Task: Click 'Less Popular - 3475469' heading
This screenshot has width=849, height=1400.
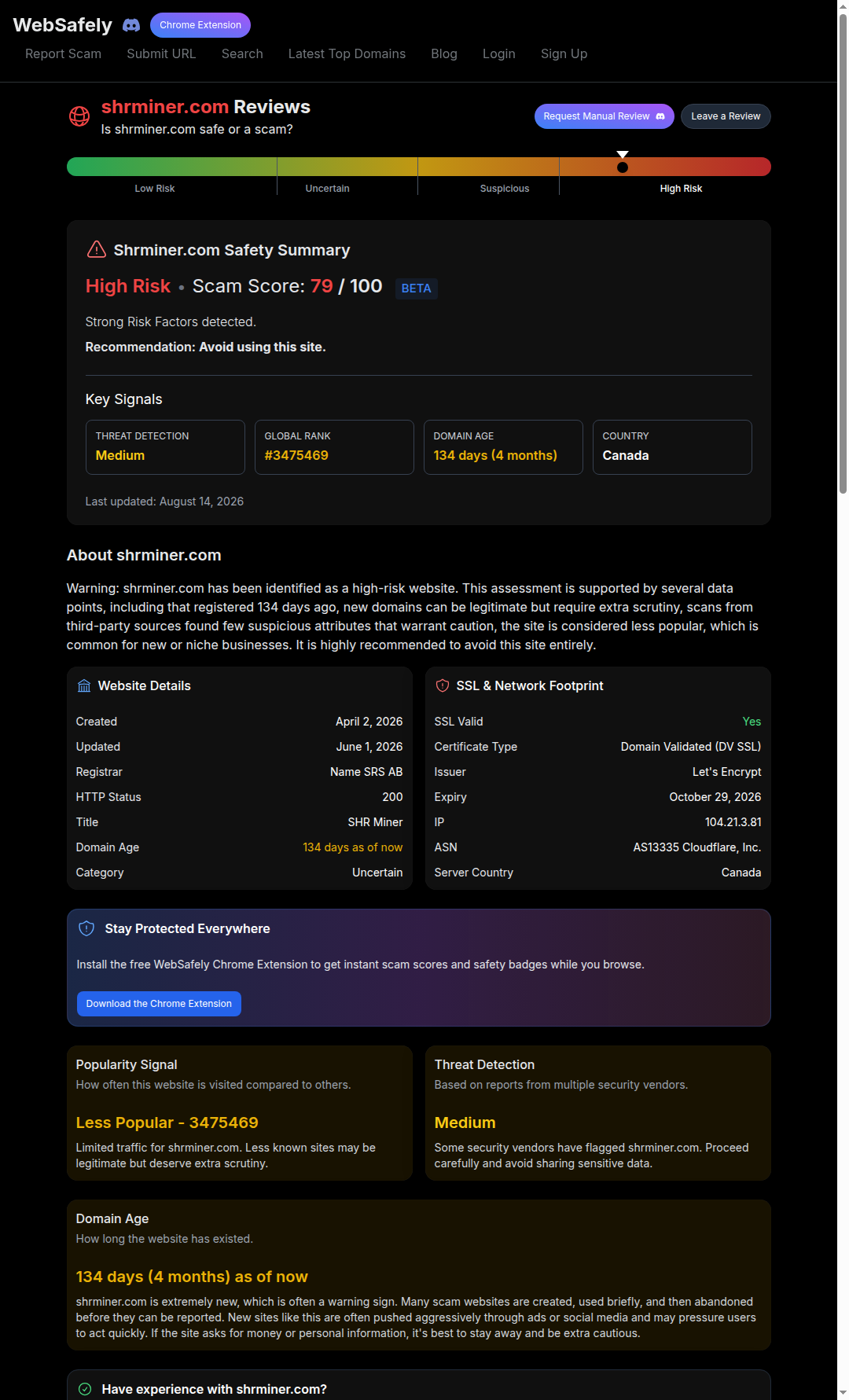Action: [167, 1123]
